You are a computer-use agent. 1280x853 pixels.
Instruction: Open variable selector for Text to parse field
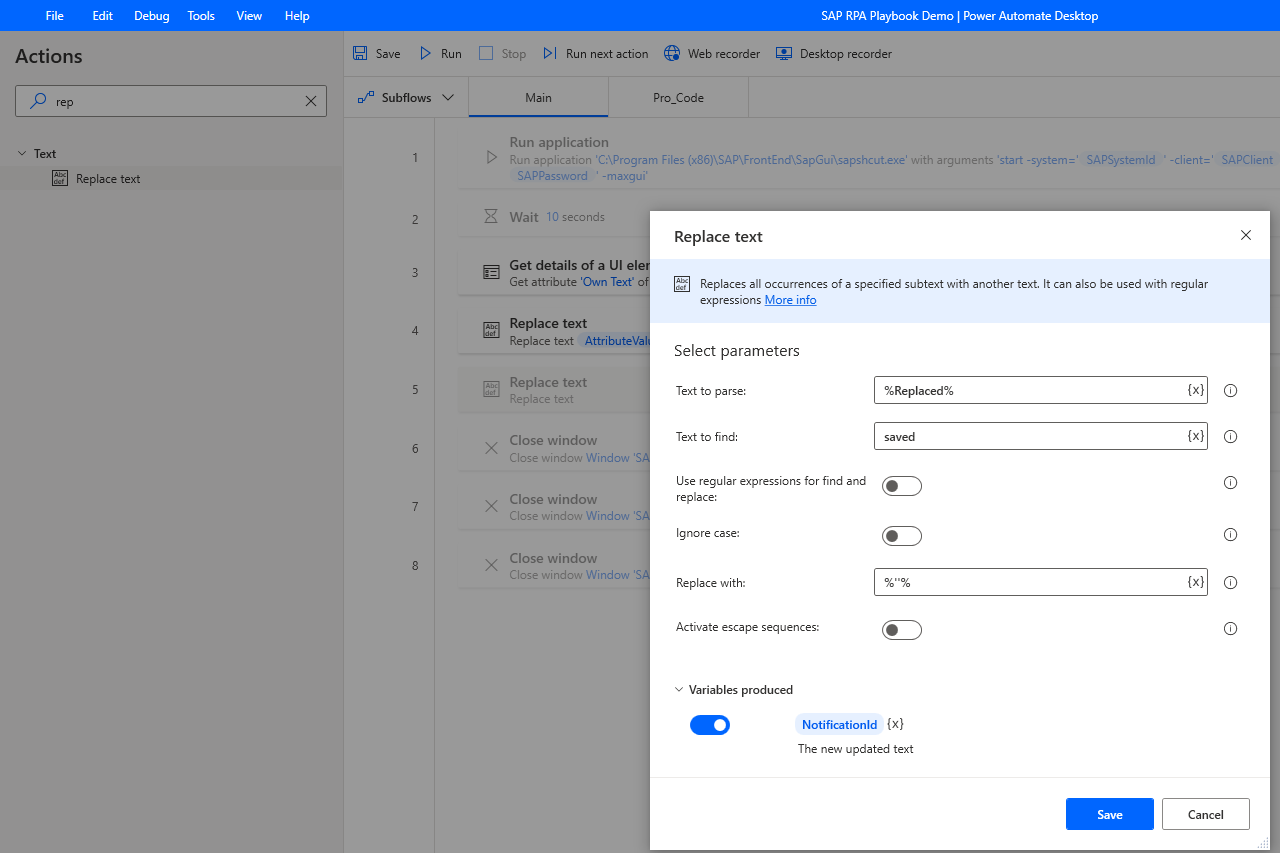coord(1195,390)
